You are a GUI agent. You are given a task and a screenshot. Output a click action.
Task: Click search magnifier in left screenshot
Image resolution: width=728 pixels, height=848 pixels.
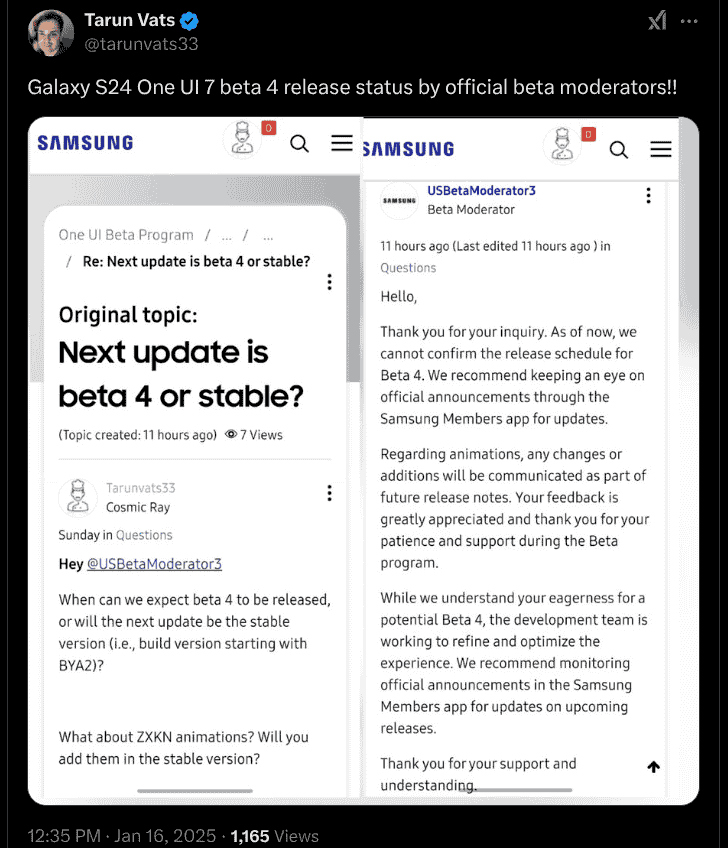tap(299, 144)
